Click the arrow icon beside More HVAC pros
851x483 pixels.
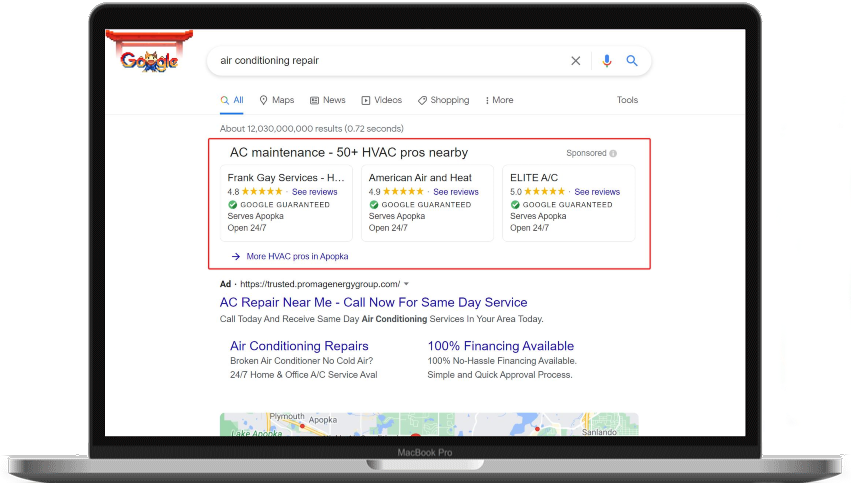[236, 256]
